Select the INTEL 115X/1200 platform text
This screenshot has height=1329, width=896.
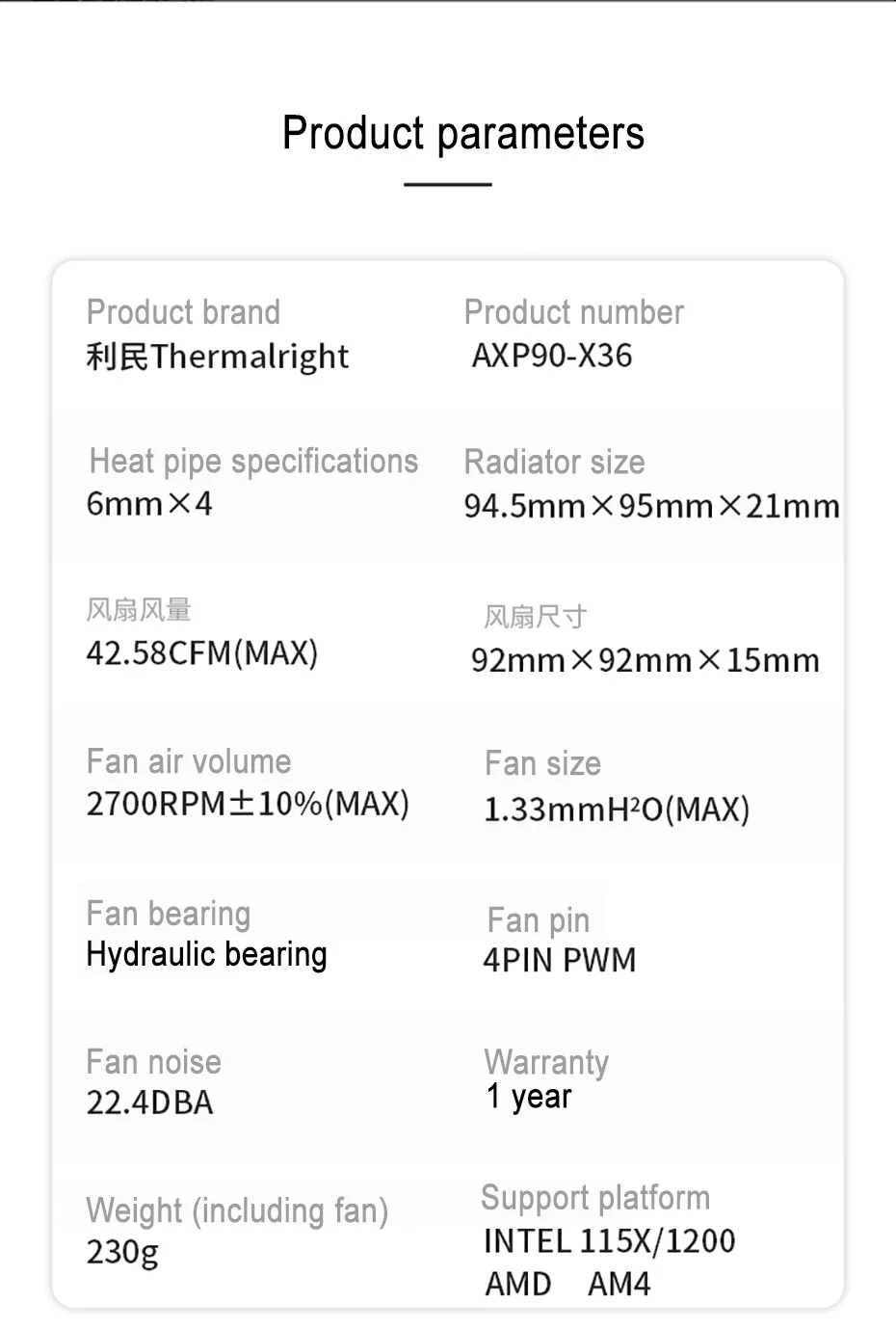pos(609,1241)
